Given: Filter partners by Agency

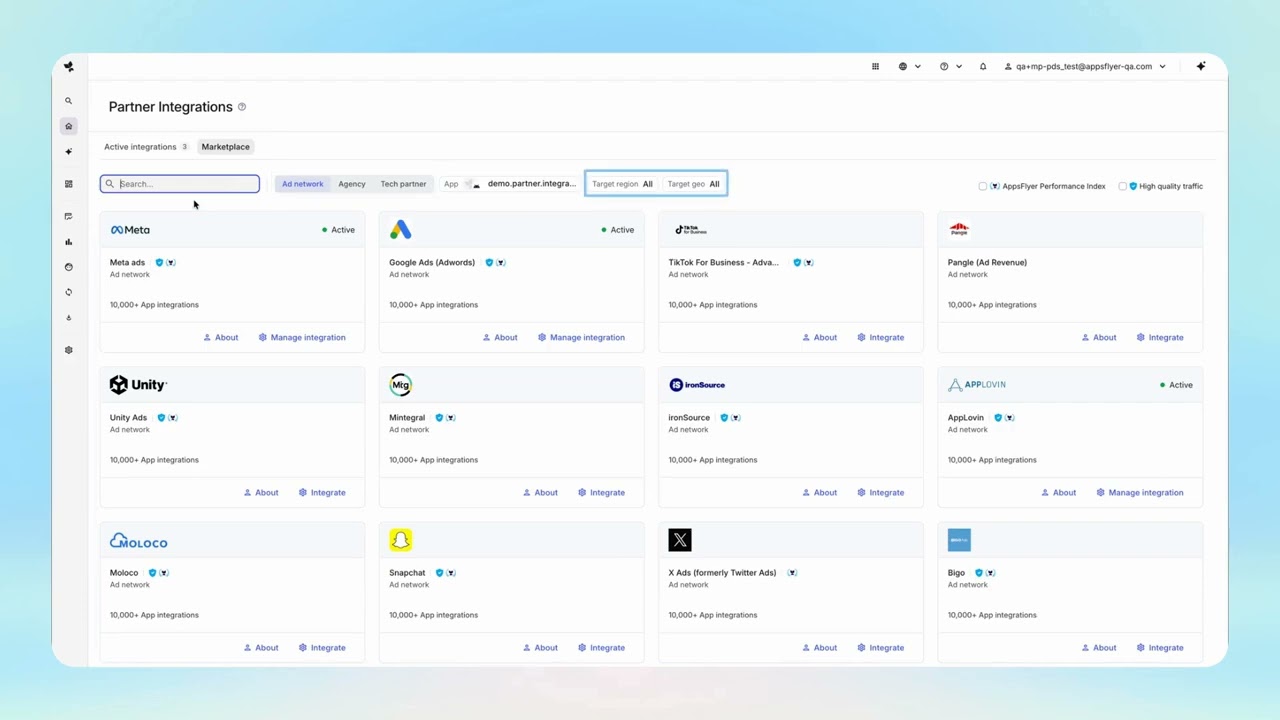Looking at the screenshot, I should [x=352, y=184].
